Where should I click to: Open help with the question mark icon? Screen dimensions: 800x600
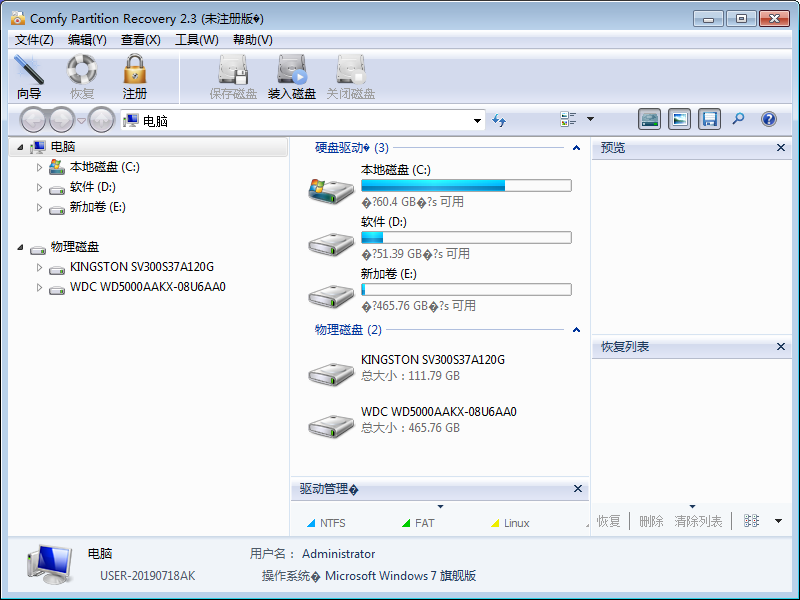[769, 119]
